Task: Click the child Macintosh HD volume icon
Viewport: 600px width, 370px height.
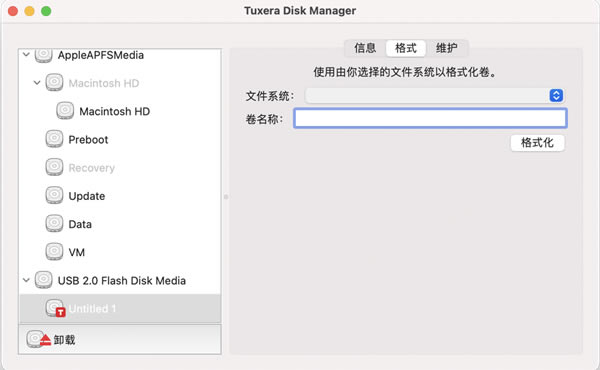Action: pos(65,111)
